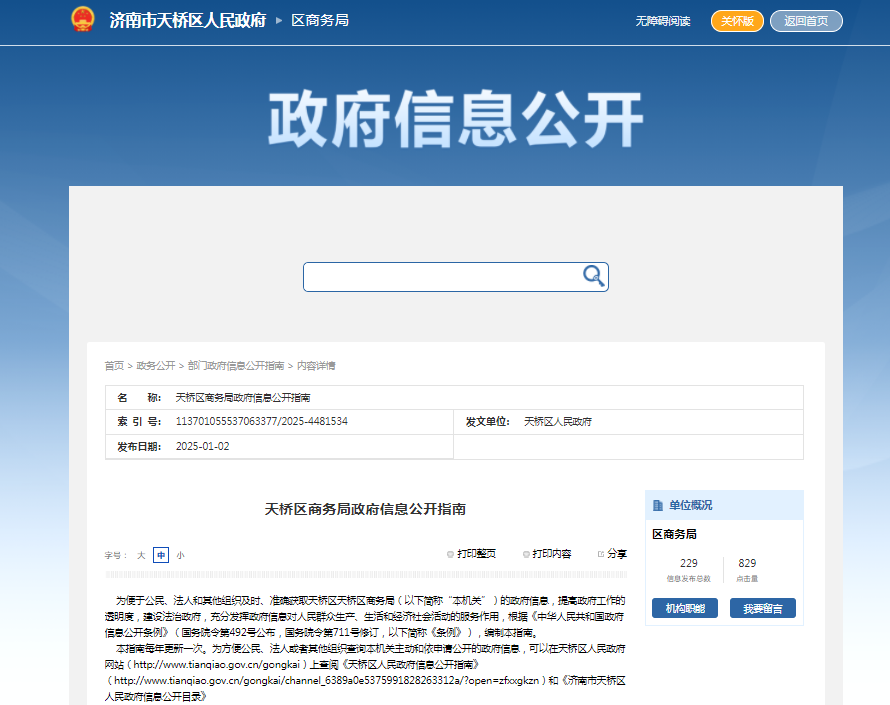Open 济南市天桥区人民政府 site title link
890x705 pixels.
tap(187, 21)
